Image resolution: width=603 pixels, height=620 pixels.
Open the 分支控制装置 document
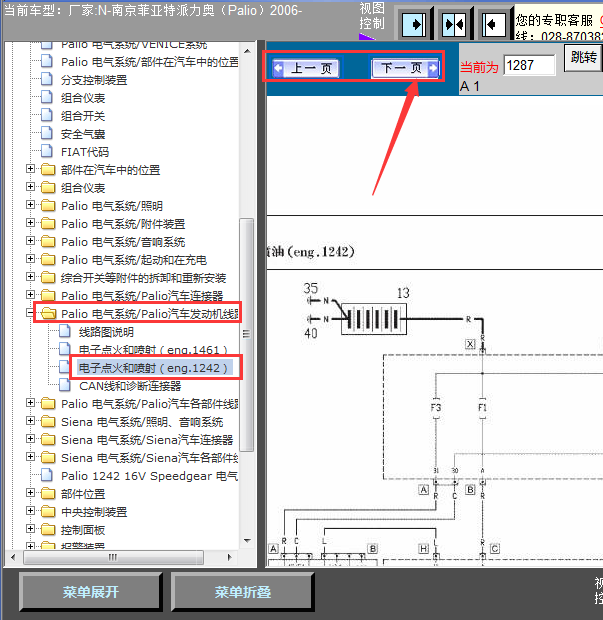click(94, 80)
